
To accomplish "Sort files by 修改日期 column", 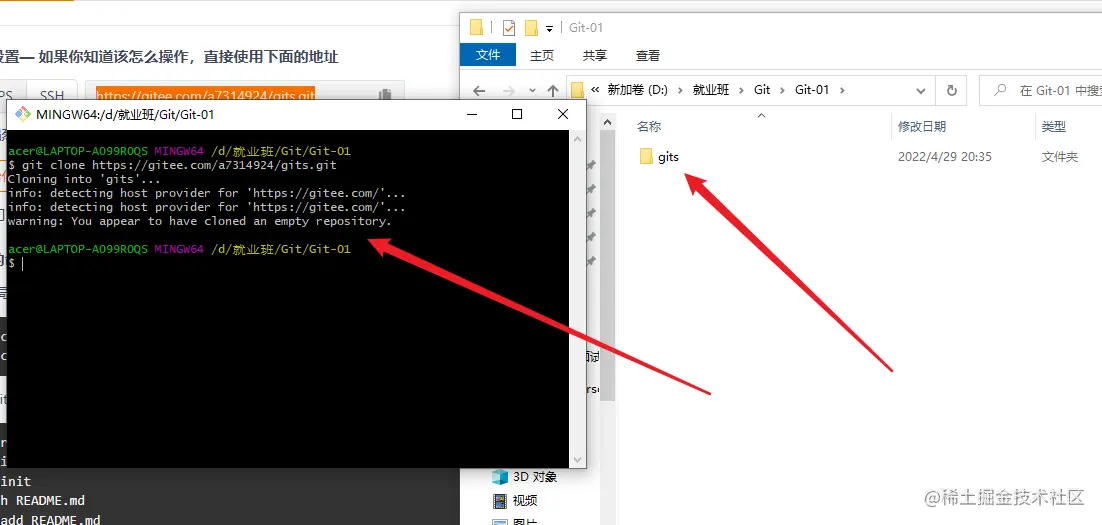I will point(921,127).
